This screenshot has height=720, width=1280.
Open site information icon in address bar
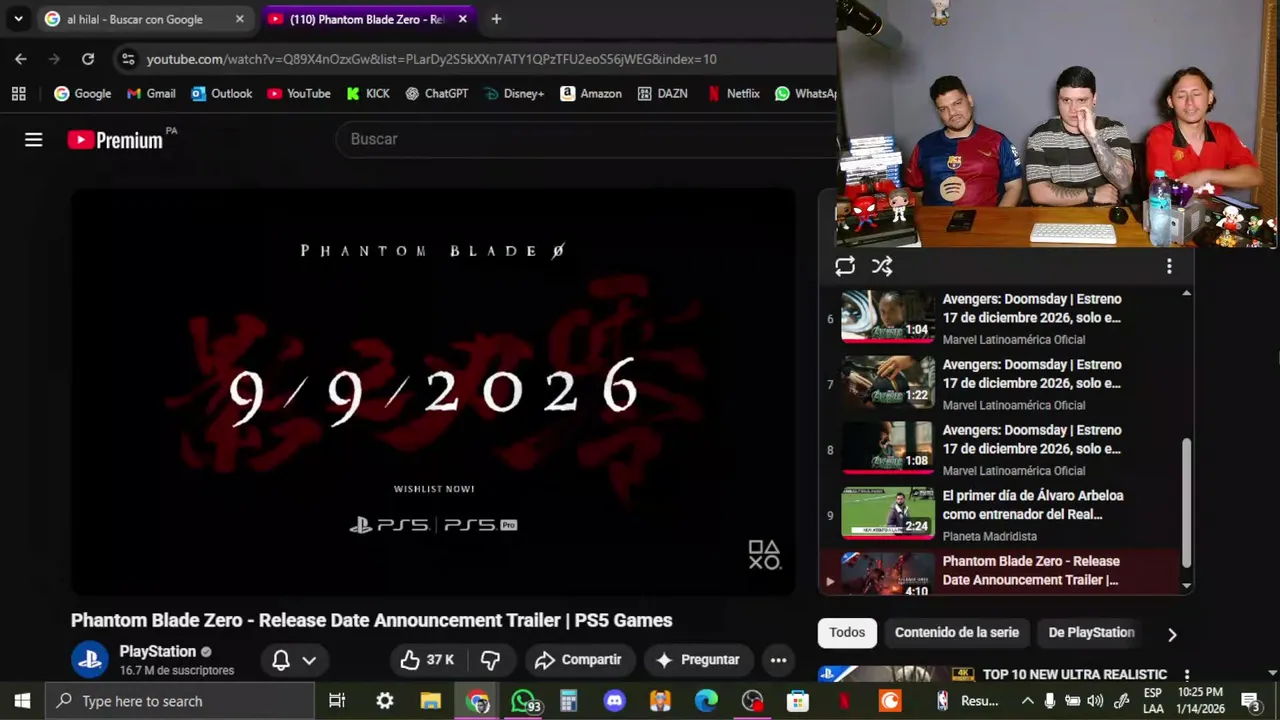coord(128,59)
